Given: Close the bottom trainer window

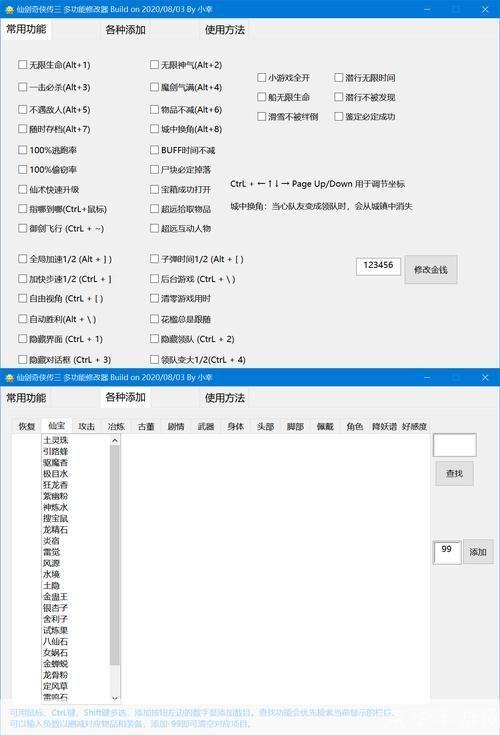Looking at the screenshot, I should tap(485, 377).
